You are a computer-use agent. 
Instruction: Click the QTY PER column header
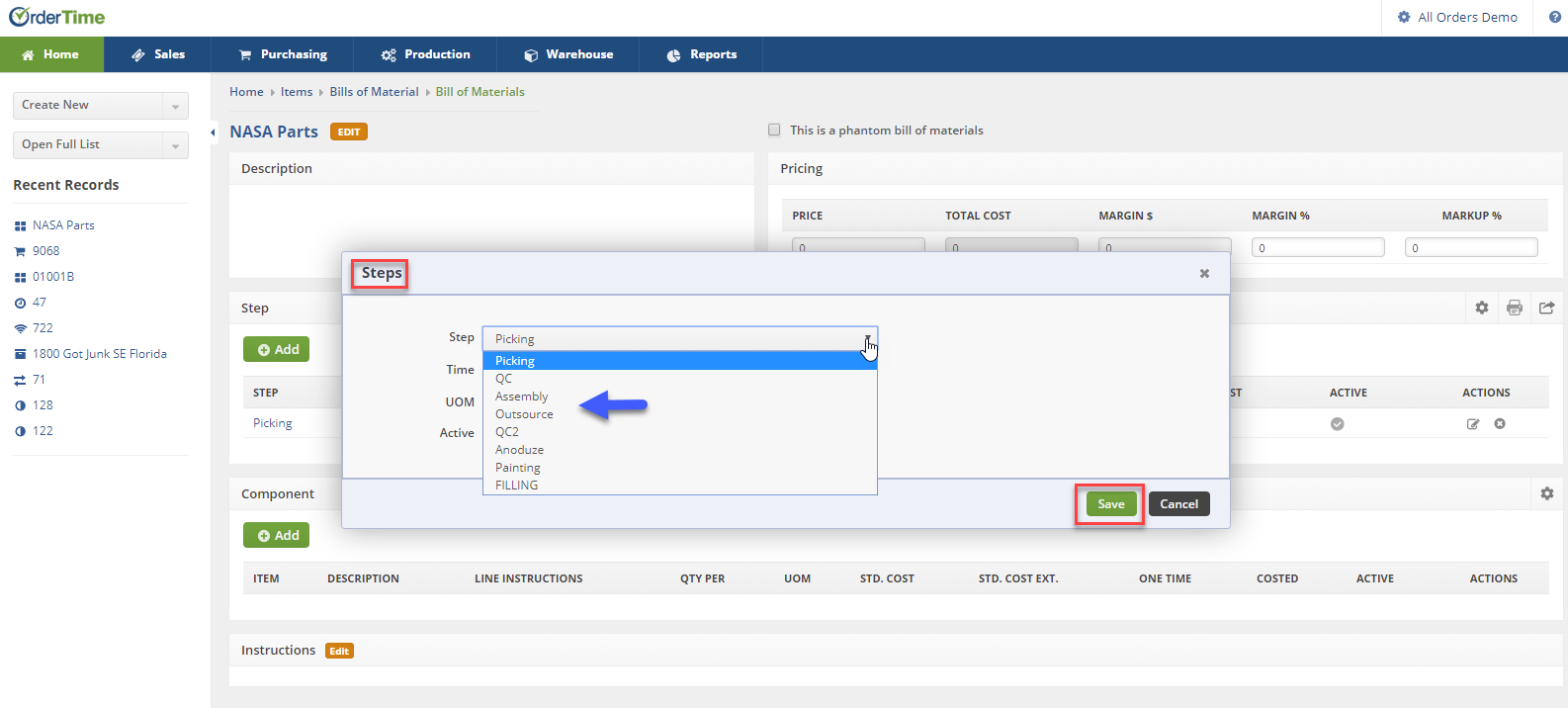(x=702, y=578)
